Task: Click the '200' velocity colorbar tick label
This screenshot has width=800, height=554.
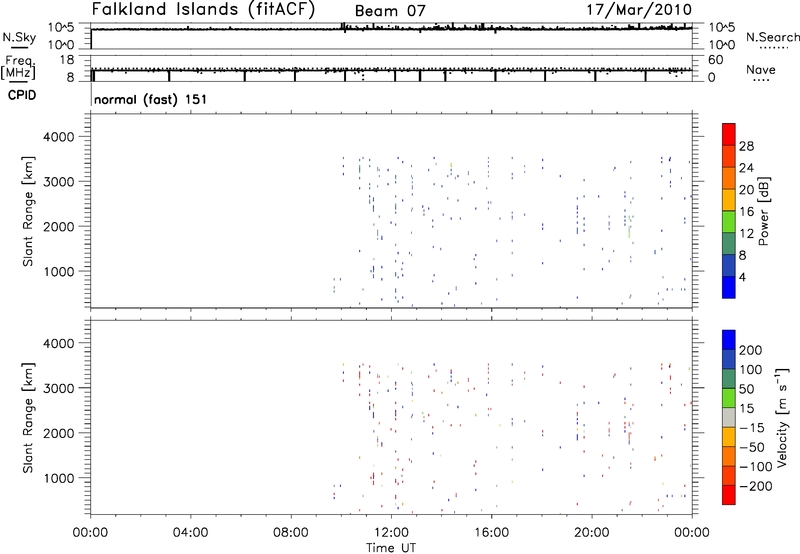Action: pyautogui.click(x=751, y=350)
